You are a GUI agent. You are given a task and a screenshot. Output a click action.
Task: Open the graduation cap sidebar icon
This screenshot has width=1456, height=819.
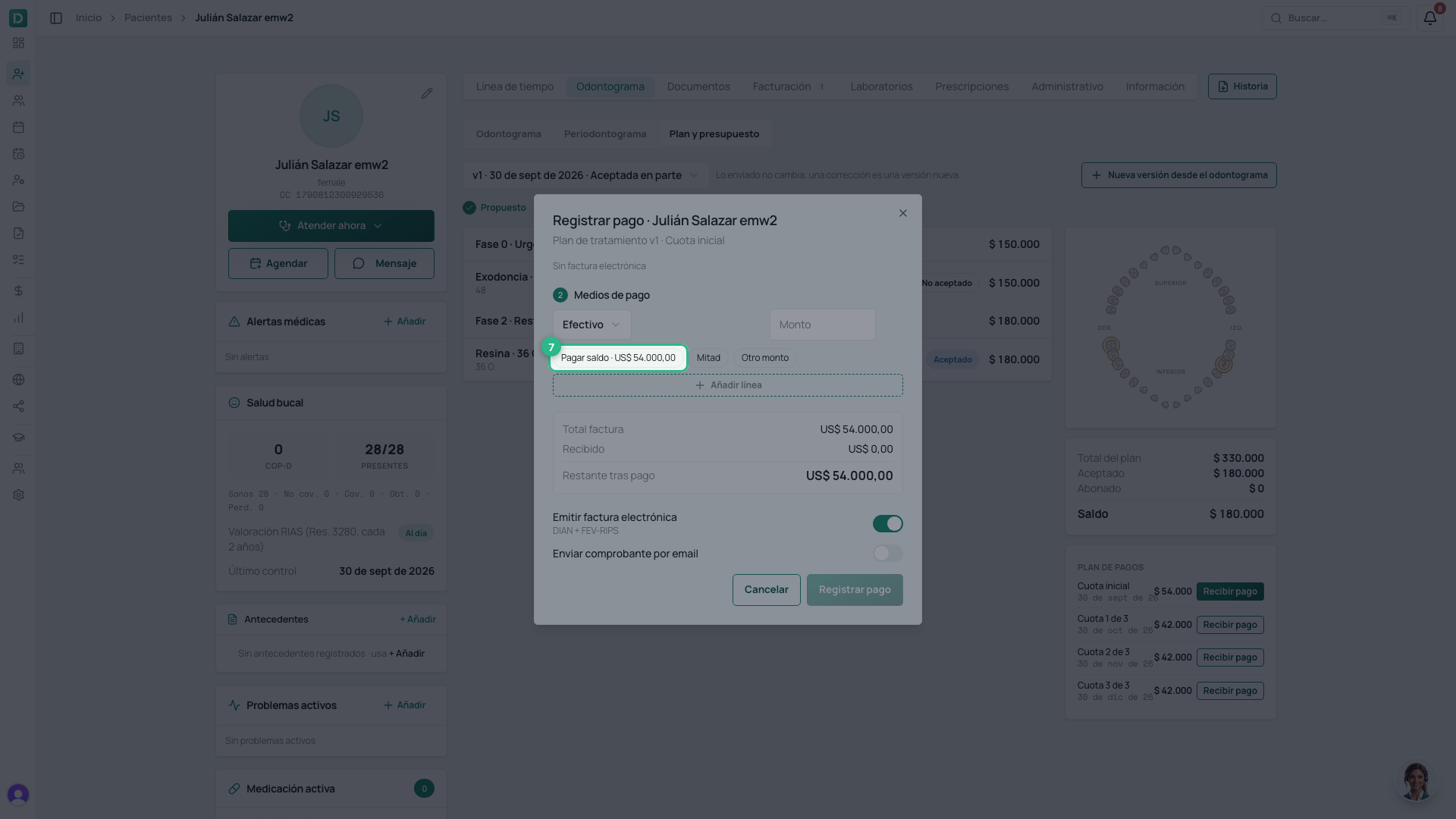[18, 438]
